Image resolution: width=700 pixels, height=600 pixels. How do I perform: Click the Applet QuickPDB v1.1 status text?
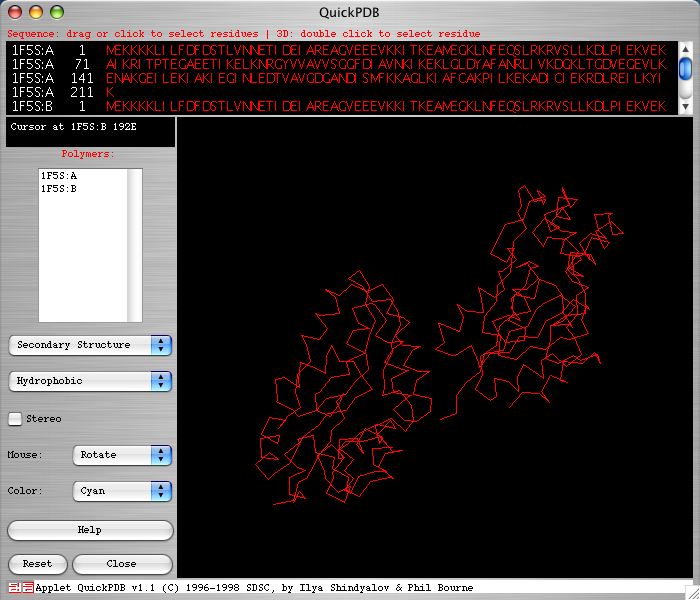click(x=254, y=588)
